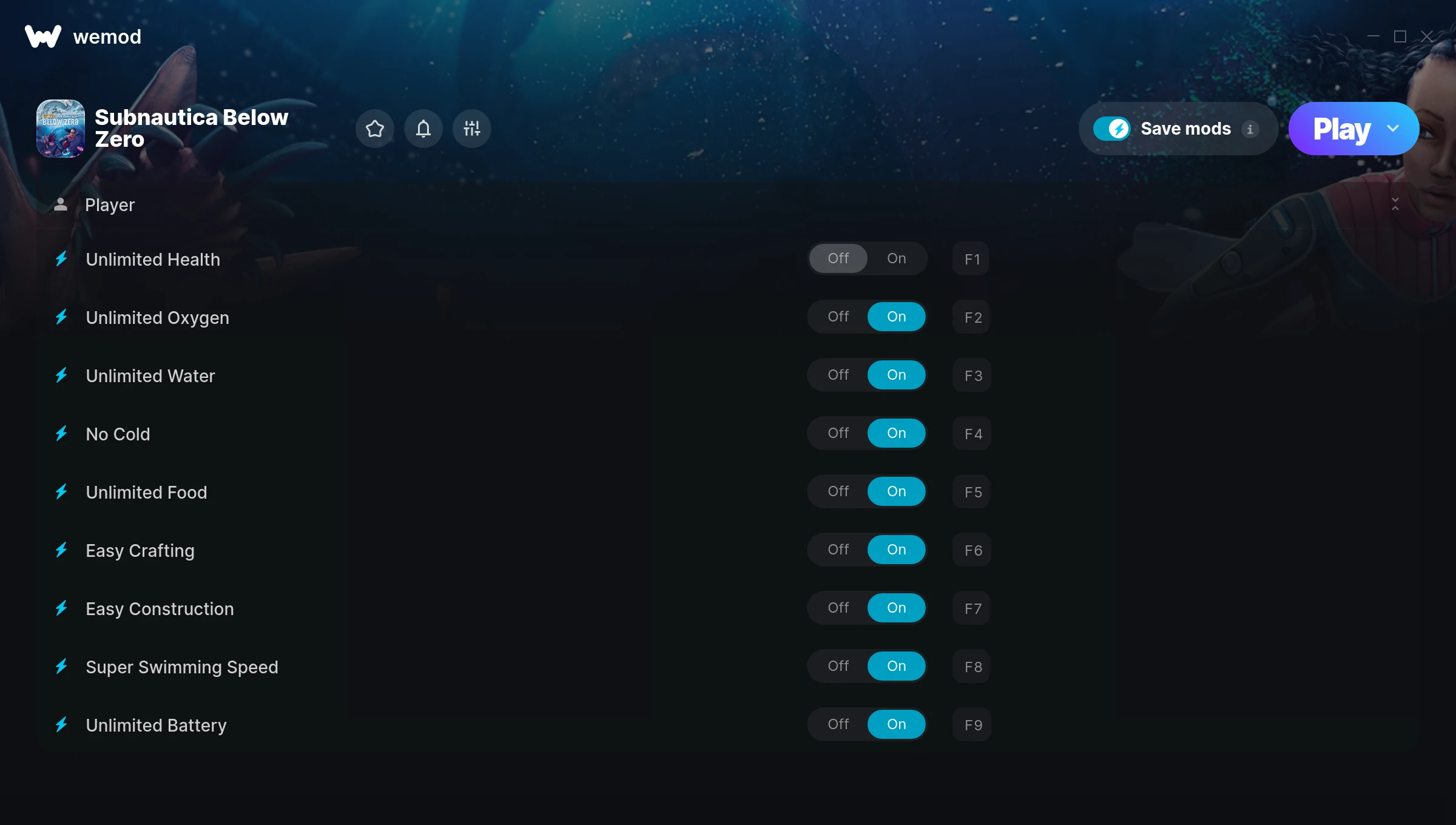1456x825 pixels.
Task: Open the Play button dropdown arrow
Action: (x=1393, y=129)
